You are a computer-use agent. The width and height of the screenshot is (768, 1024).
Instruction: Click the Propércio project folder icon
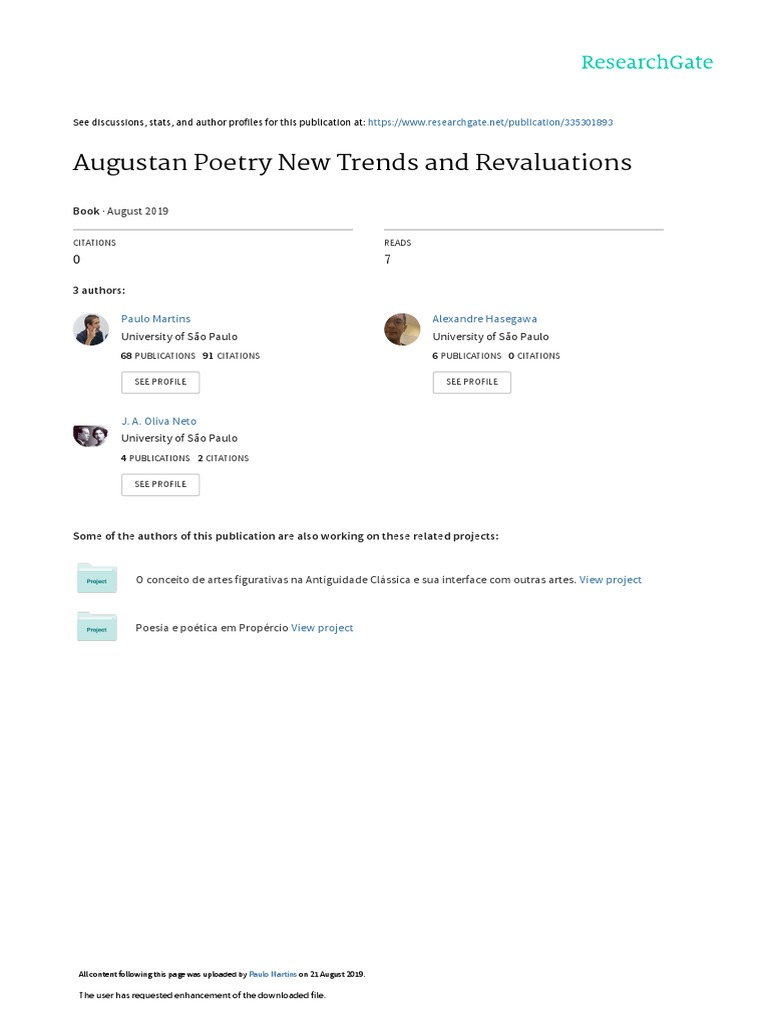pos(97,627)
